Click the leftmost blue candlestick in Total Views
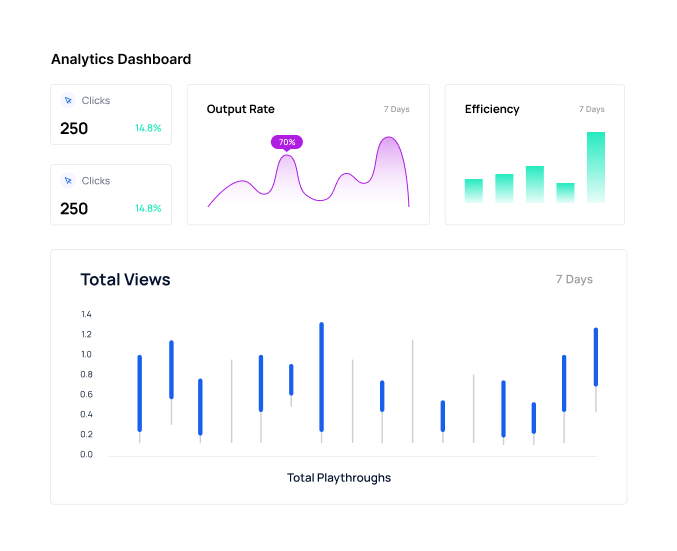The height and width of the screenshot is (551, 677). coord(139,393)
